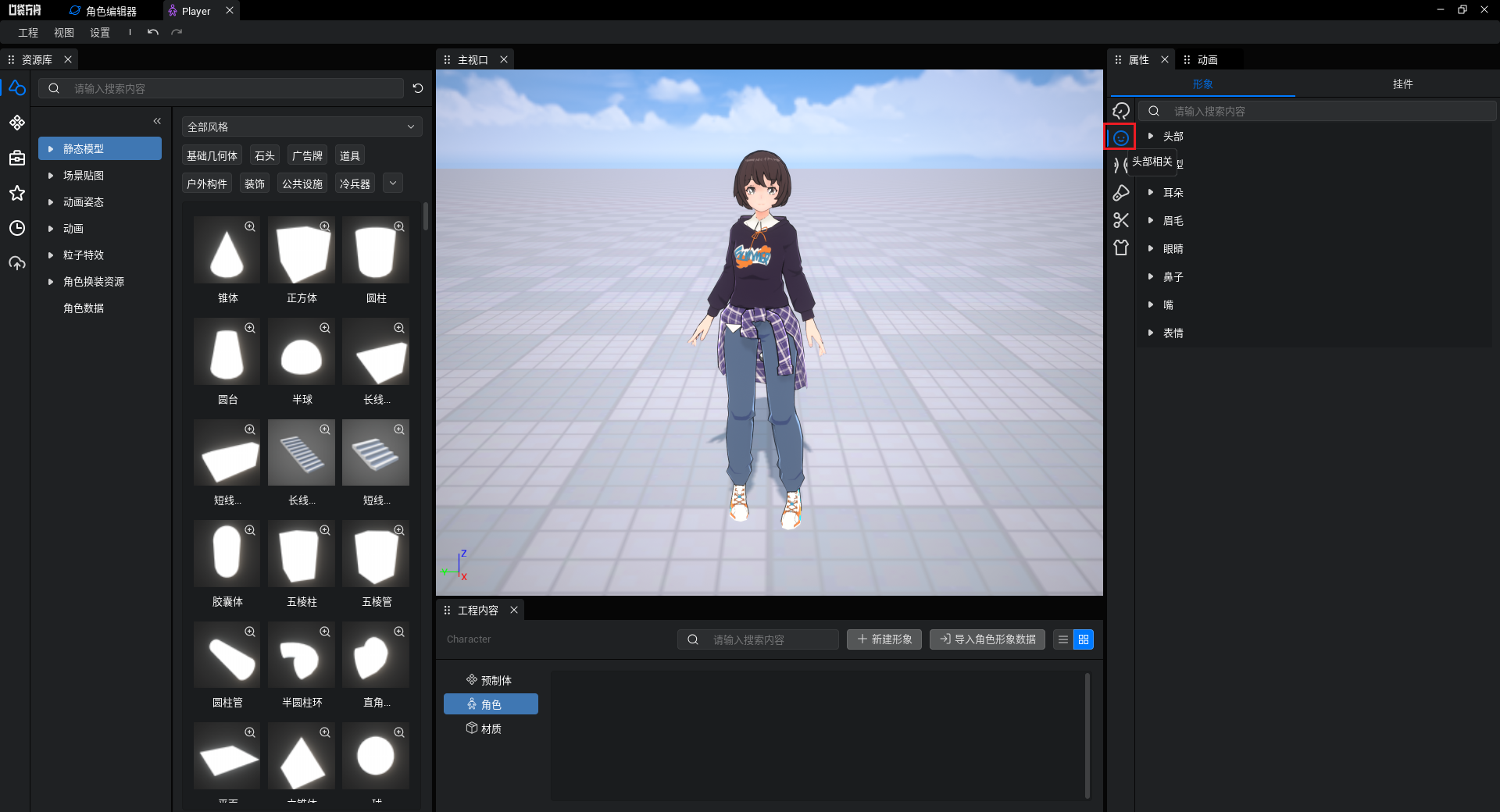Switch to the 角色编辑器 tab
1500x812 pixels.
(103, 11)
